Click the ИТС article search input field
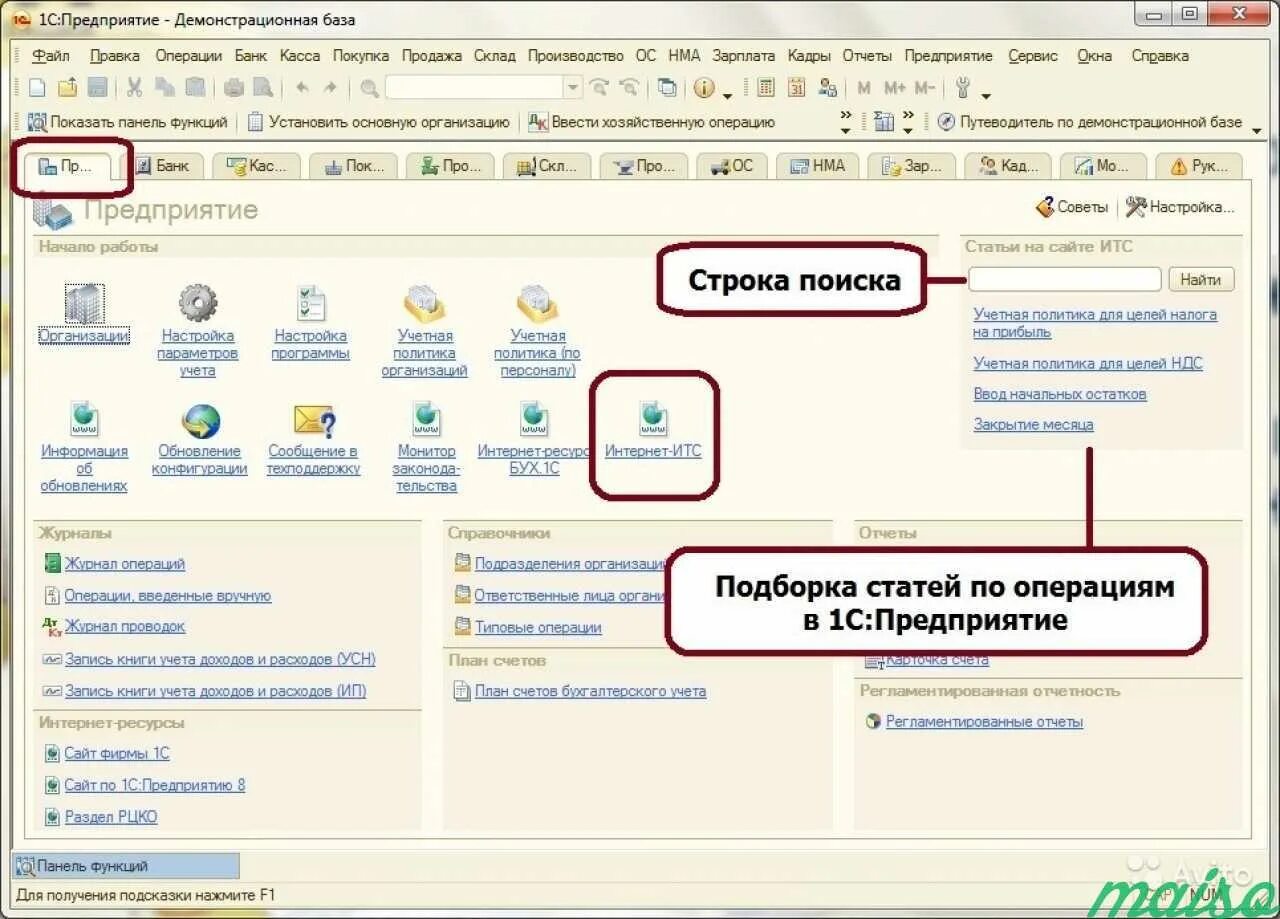The width and height of the screenshot is (1280, 919). (1065, 279)
